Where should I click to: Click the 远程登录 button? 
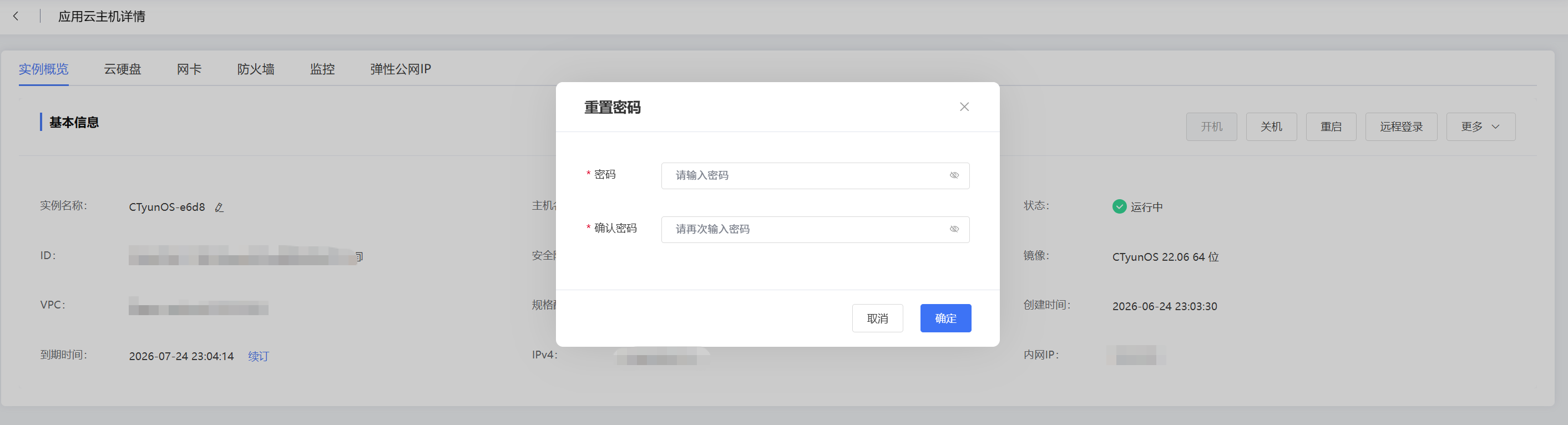(1401, 127)
